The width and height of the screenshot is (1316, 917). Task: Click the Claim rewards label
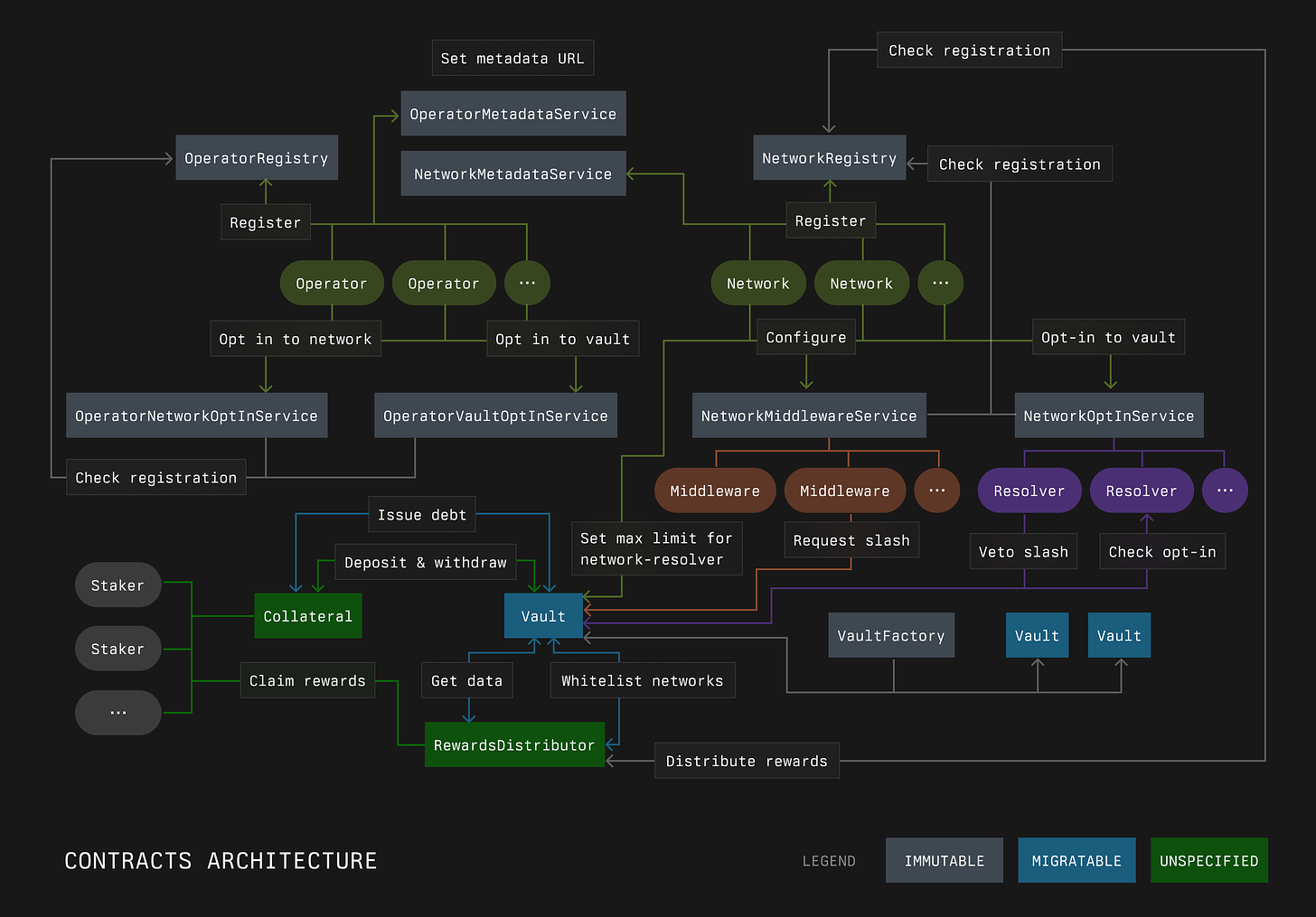pos(308,680)
